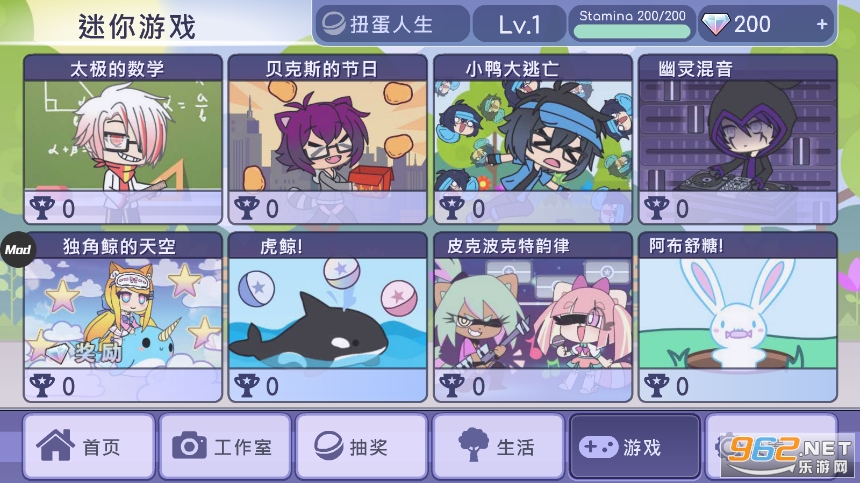860x483 pixels.
Task: Click the gamepad icon on 游戏
Action: pos(598,446)
